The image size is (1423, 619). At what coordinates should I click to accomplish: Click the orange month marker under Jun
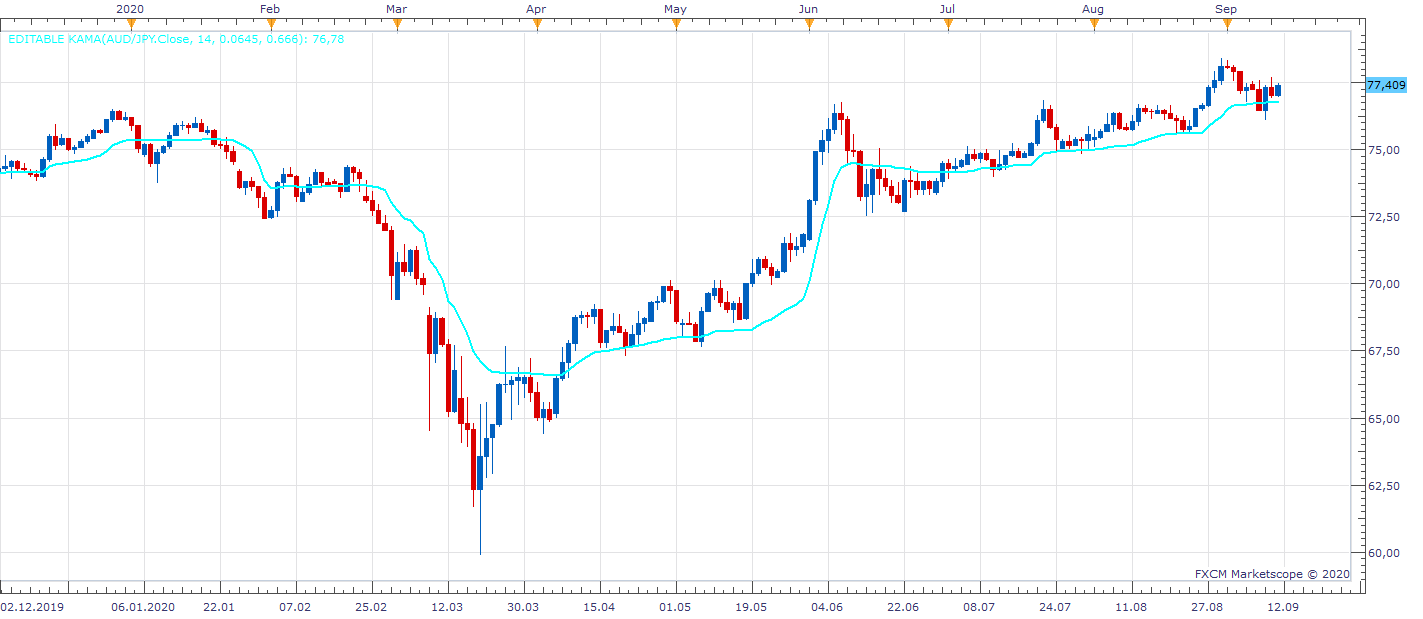tap(809, 25)
